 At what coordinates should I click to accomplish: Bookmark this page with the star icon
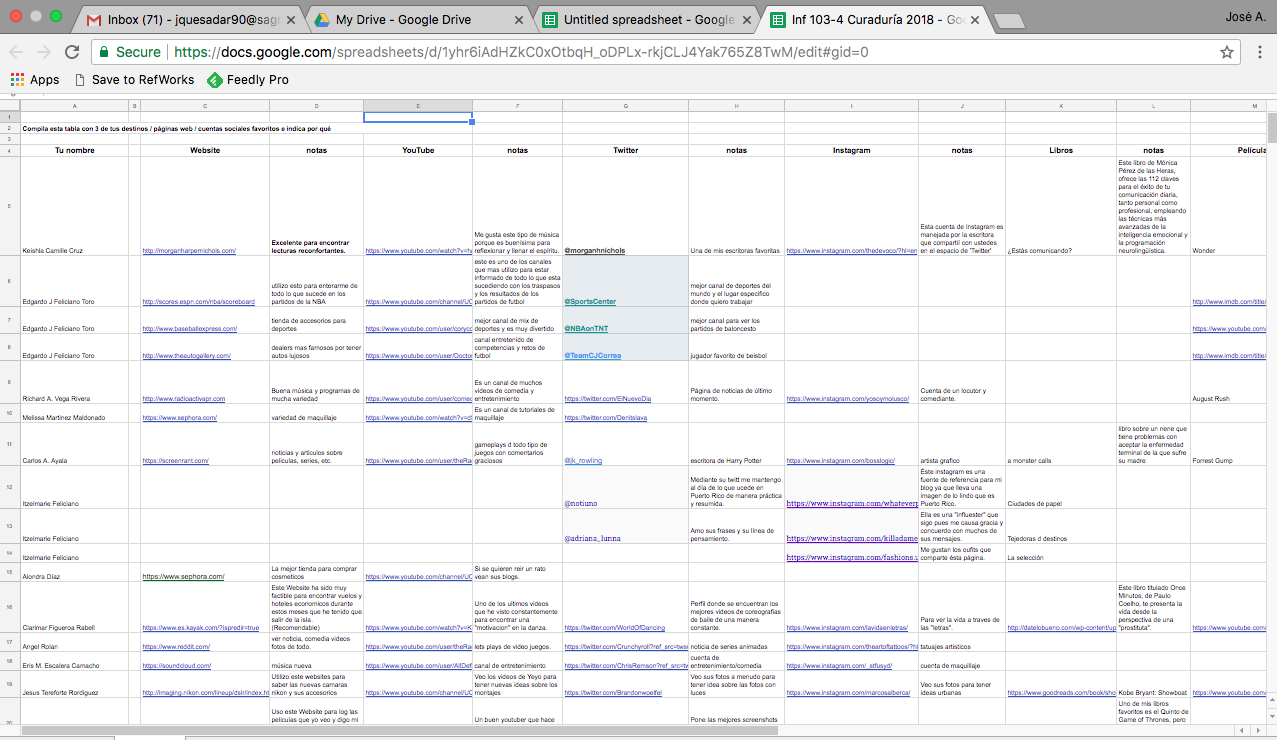[1226, 52]
